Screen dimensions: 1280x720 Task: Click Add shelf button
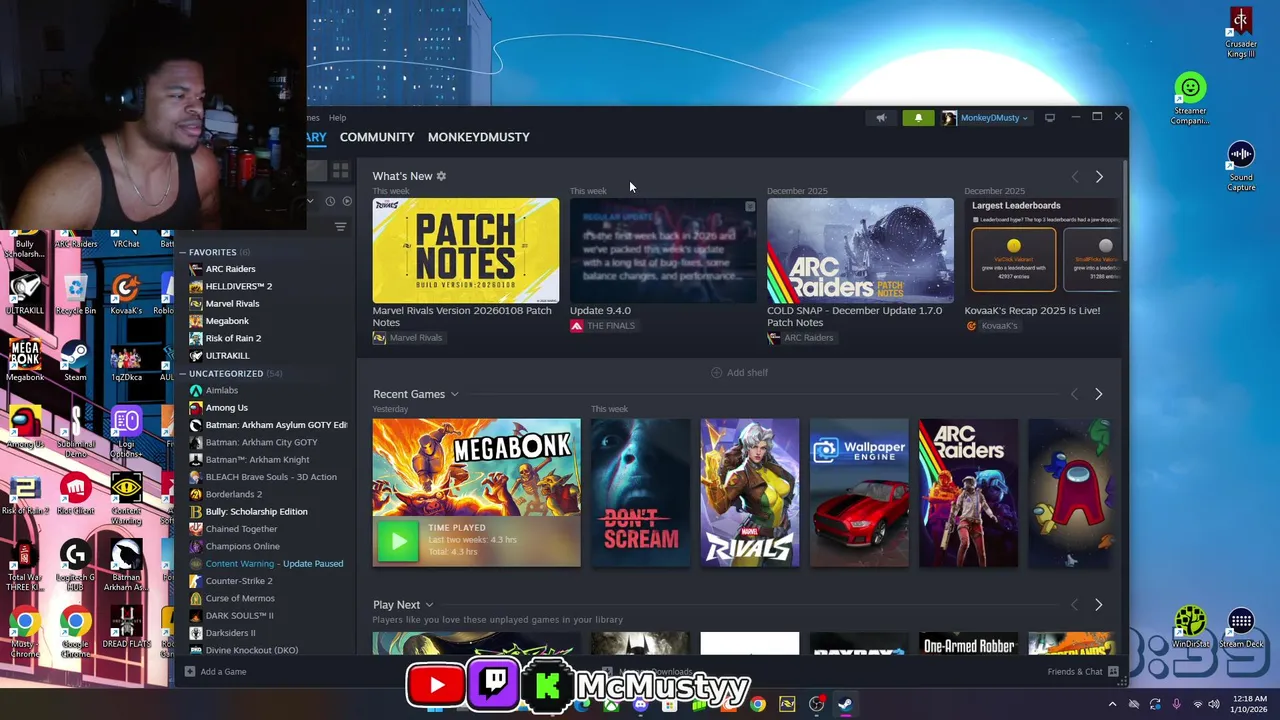tap(740, 372)
